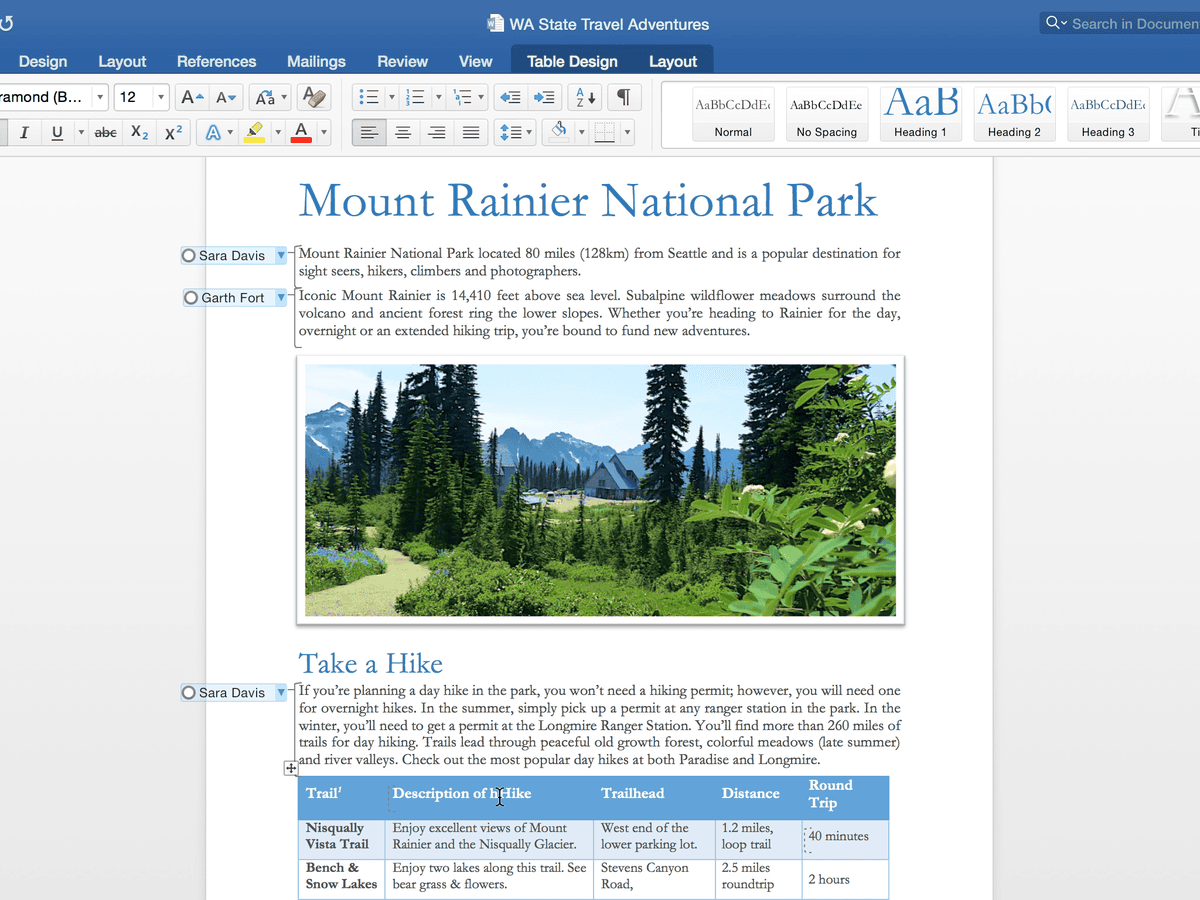Click the Sara Davis label beside Take a Hike
Viewport: 1200px width, 900px height.
(232, 693)
